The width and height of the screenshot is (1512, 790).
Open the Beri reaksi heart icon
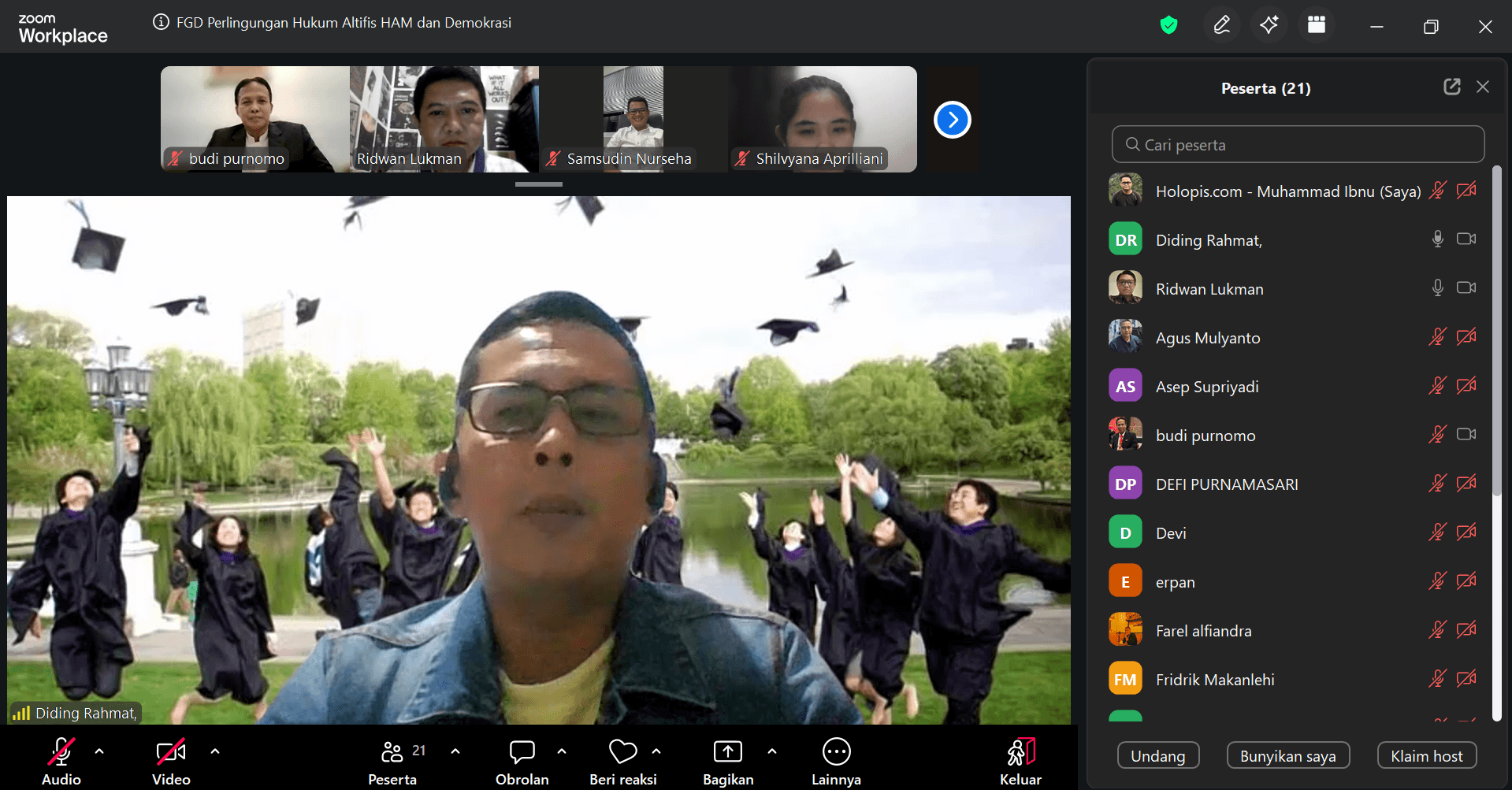622,752
